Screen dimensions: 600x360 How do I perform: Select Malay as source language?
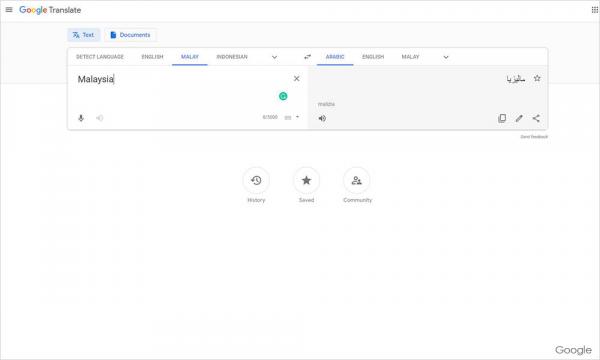click(x=190, y=57)
